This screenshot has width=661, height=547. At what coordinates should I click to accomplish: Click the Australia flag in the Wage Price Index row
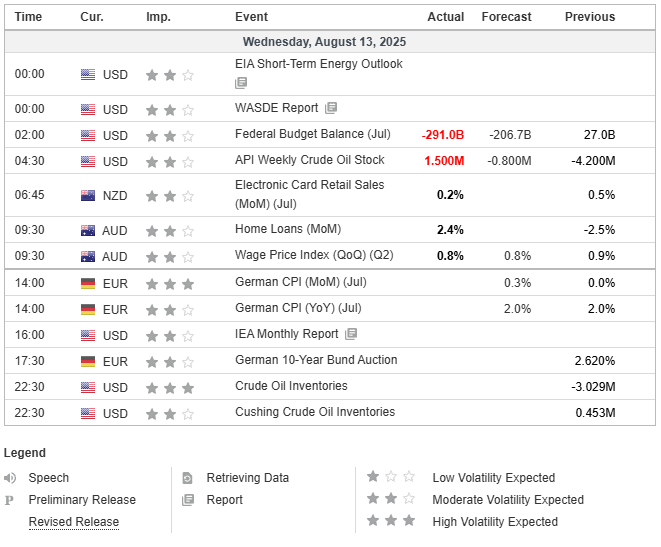pos(88,257)
